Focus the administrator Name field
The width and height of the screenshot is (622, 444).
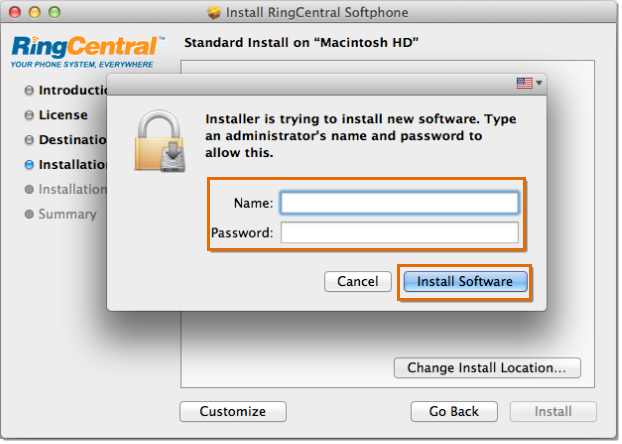[x=399, y=203]
